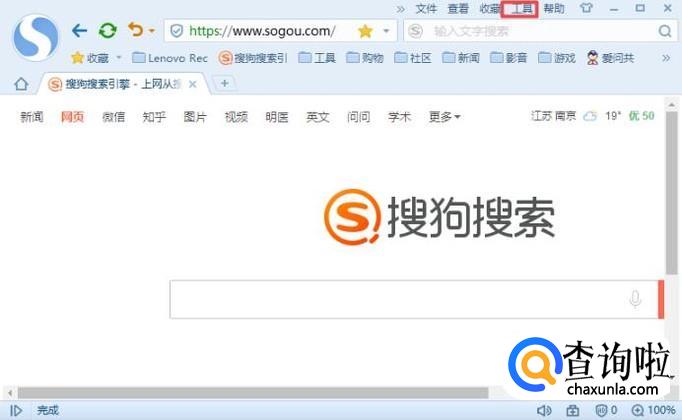This screenshot has width=682, height=420.
Task: Click the cloud weather icon
Action: (x=589, y=116)
